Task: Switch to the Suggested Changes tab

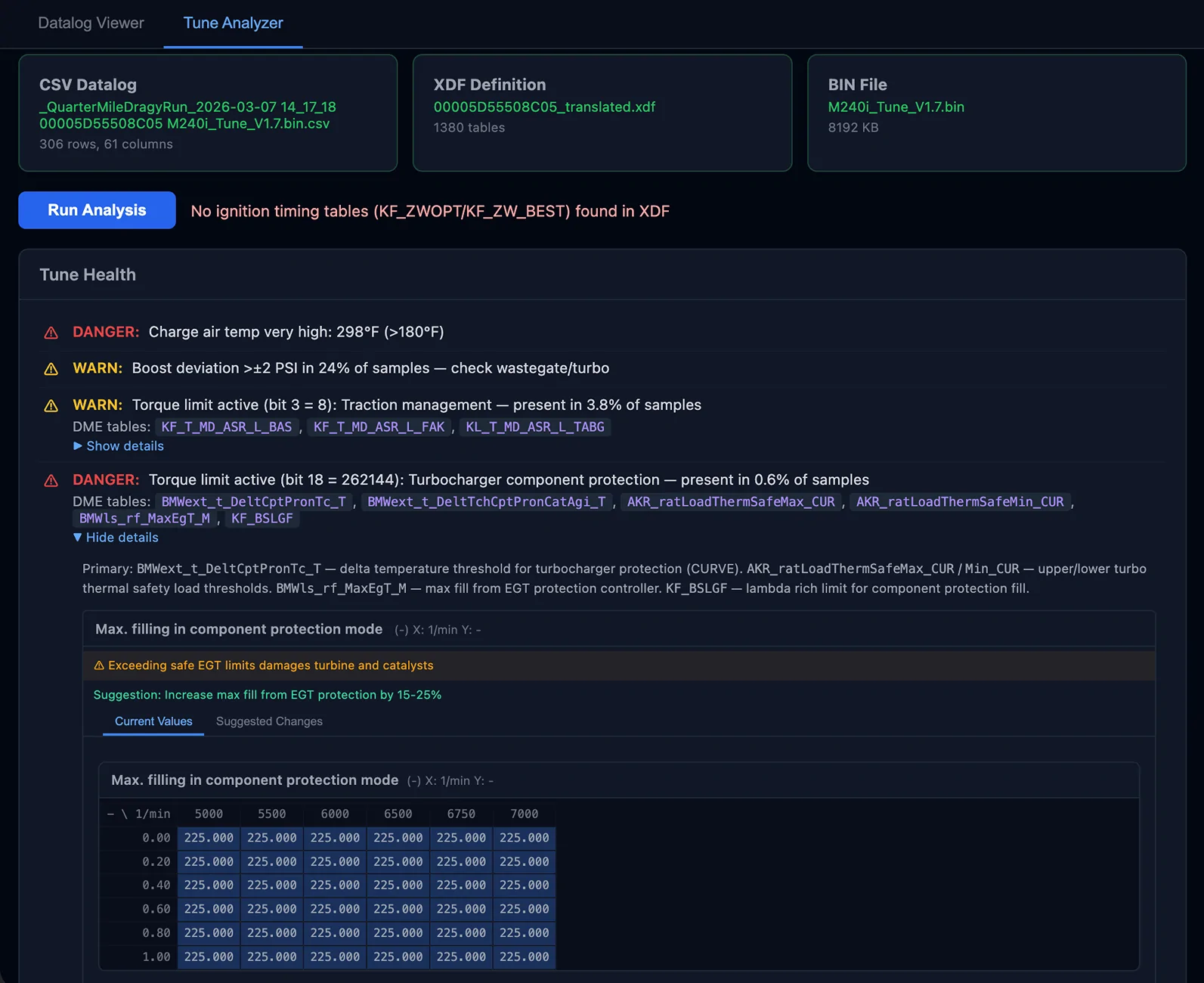Action: pos(269,721)
